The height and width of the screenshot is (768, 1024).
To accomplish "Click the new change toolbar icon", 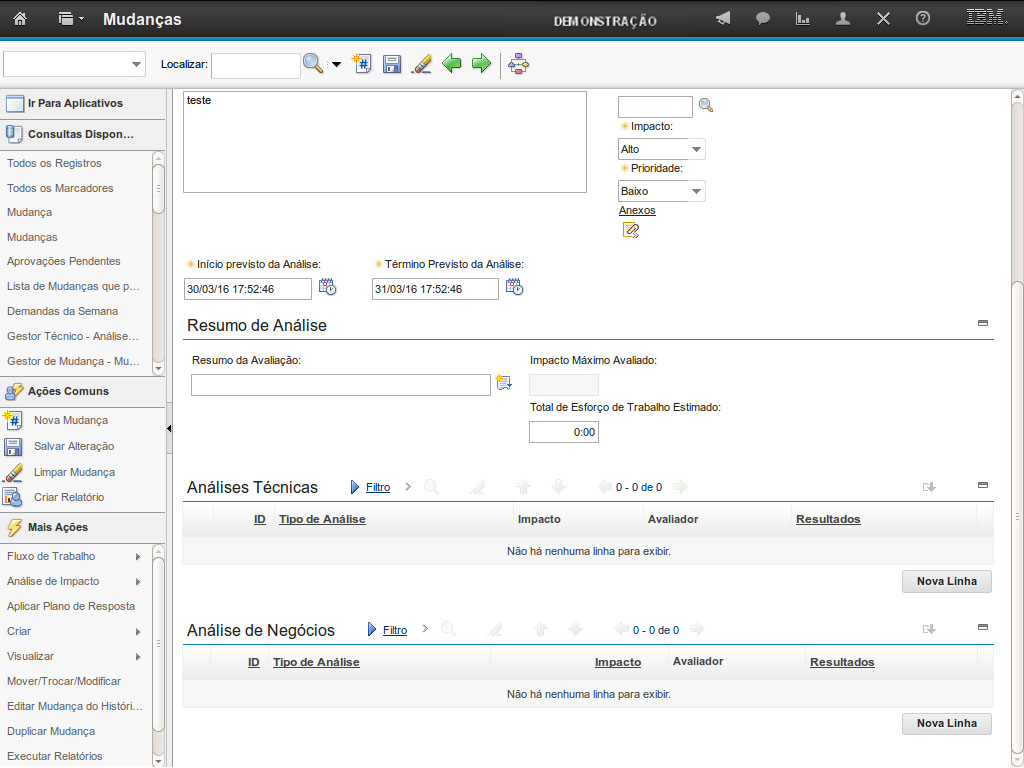I will (x=362, y=64).
